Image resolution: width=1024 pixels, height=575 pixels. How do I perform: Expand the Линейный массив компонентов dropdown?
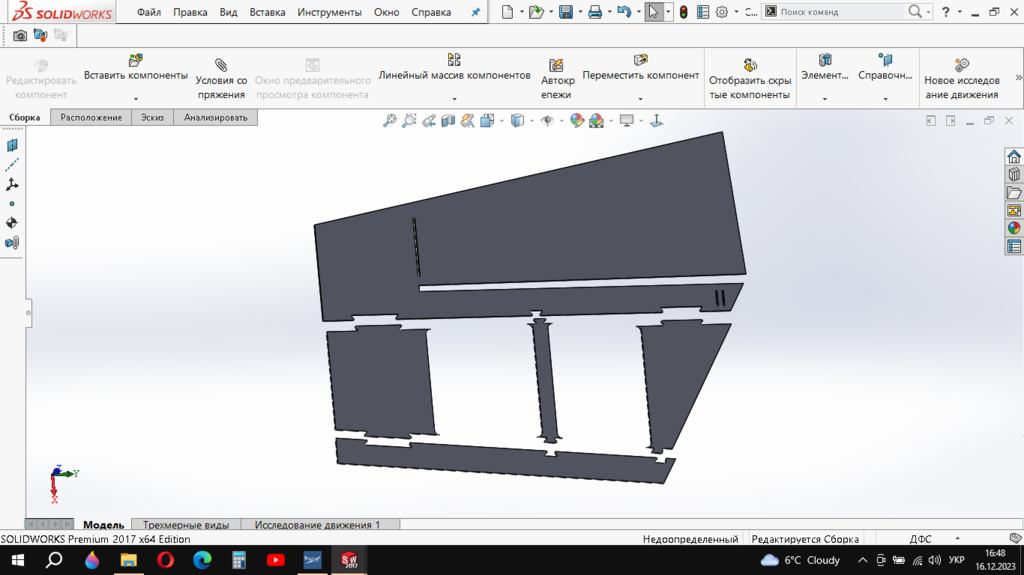454,99
